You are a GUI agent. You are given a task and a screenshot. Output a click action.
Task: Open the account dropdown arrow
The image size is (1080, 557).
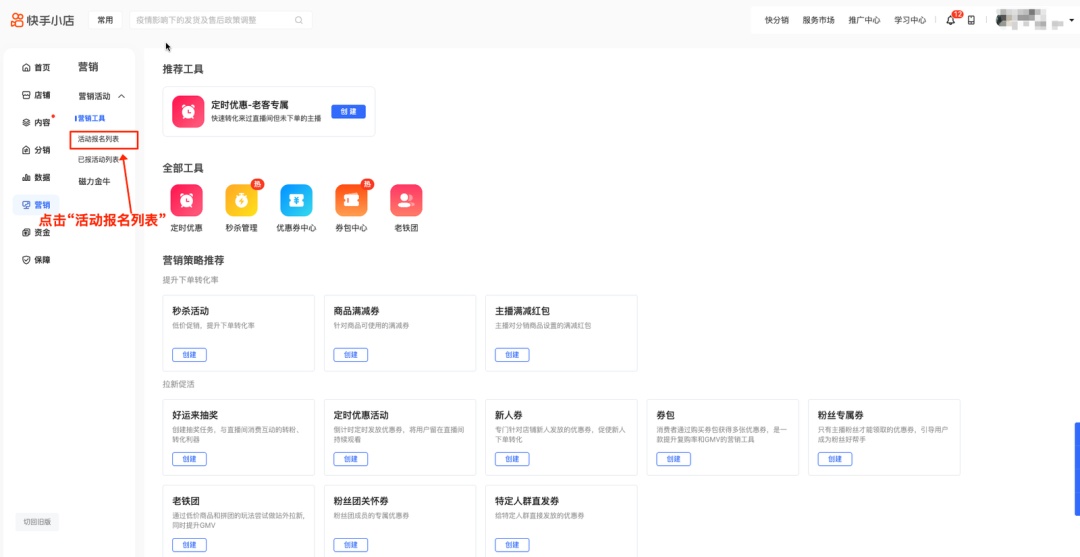[1071, 20]
